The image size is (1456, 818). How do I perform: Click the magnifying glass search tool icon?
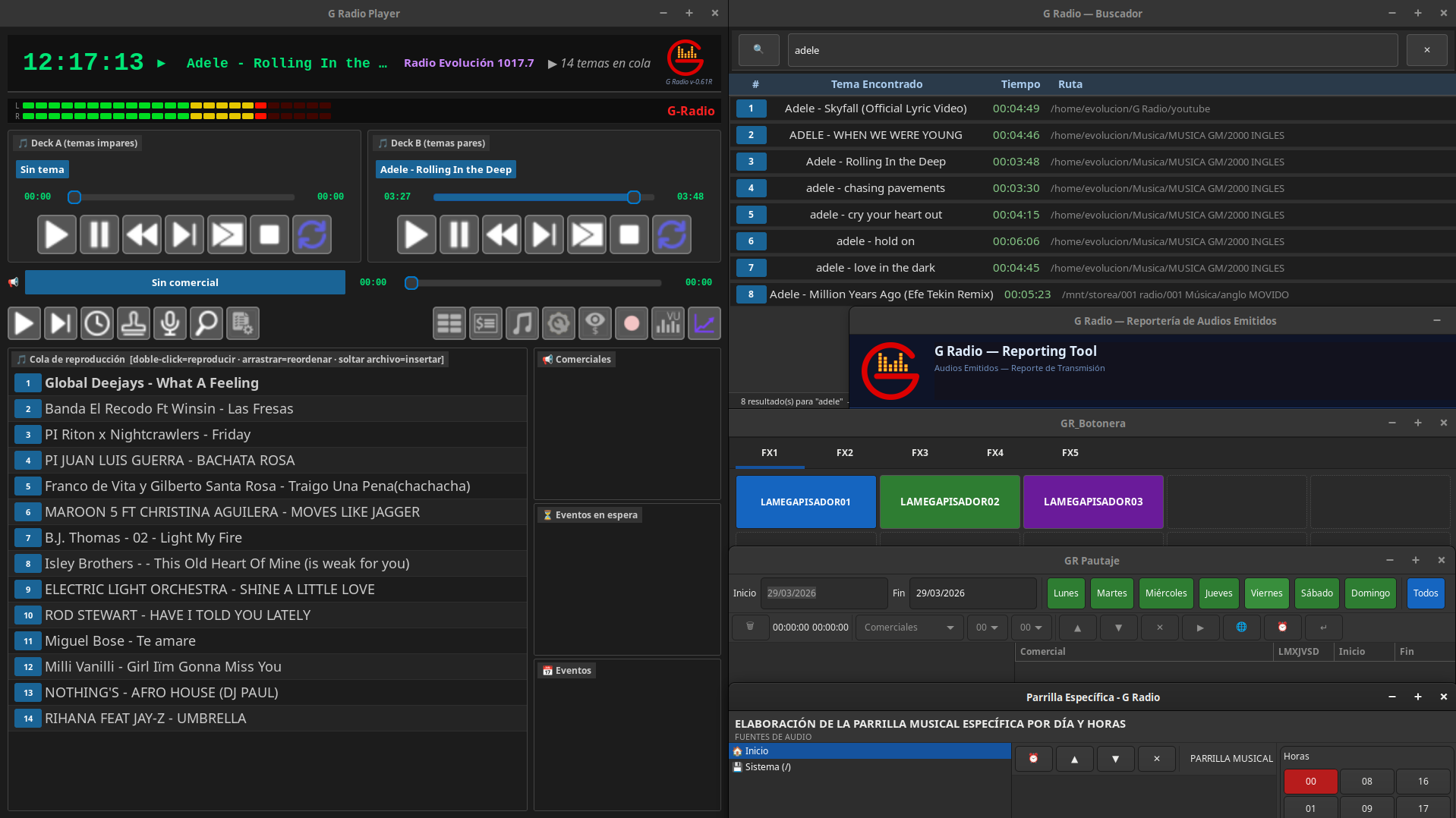click(206, 323)
